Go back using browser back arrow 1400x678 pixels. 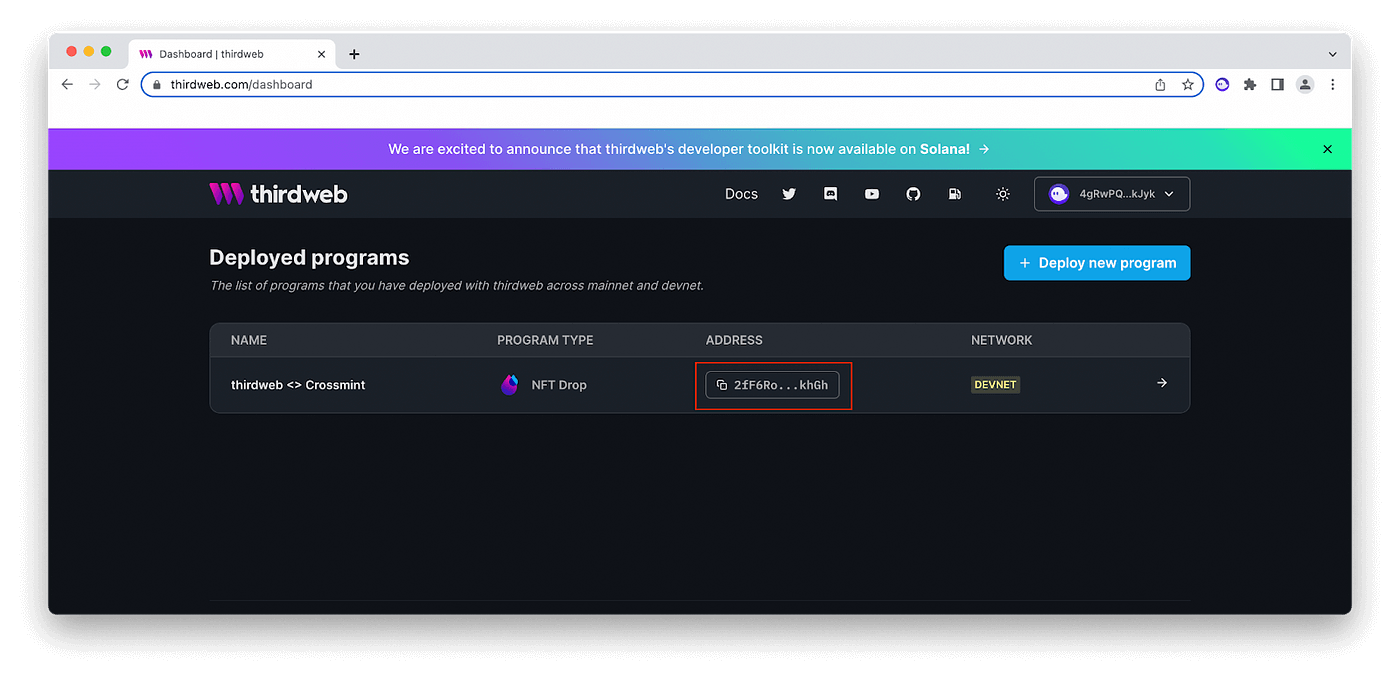67,85
